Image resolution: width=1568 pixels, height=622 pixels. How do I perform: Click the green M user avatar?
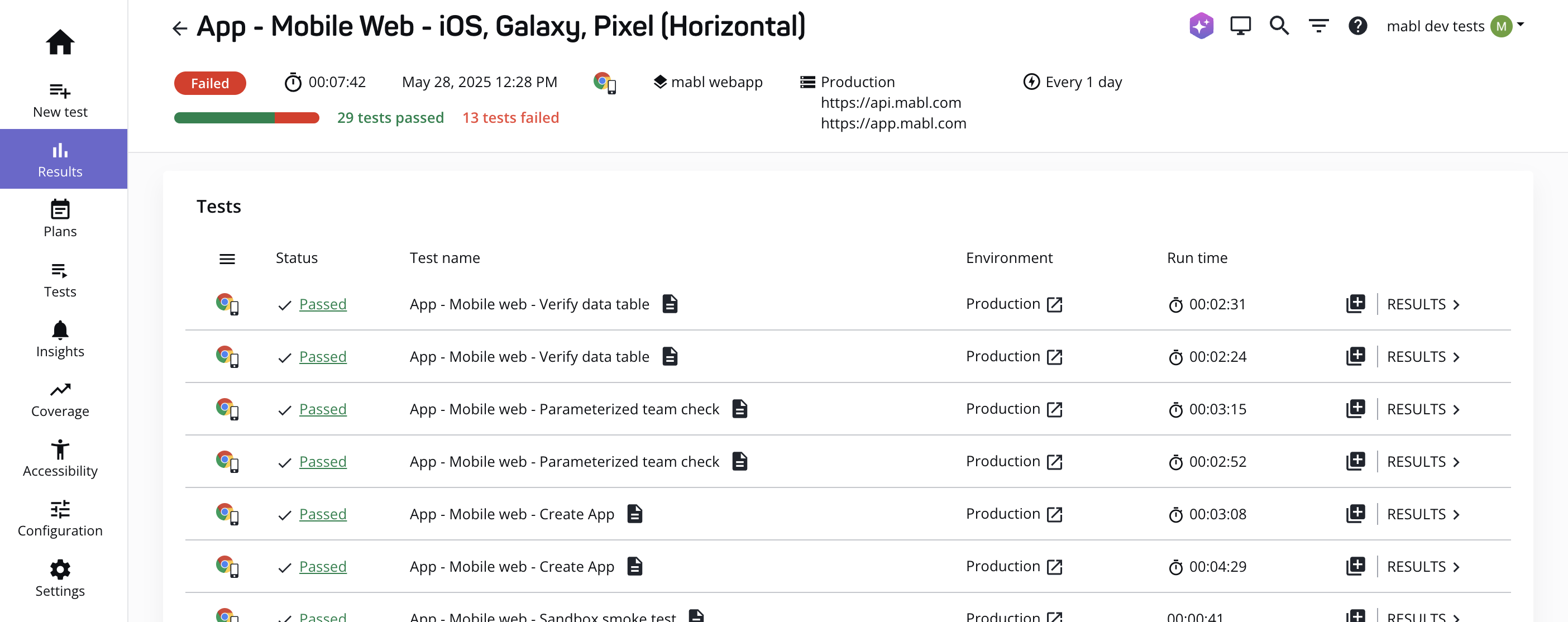point(1500,26)
